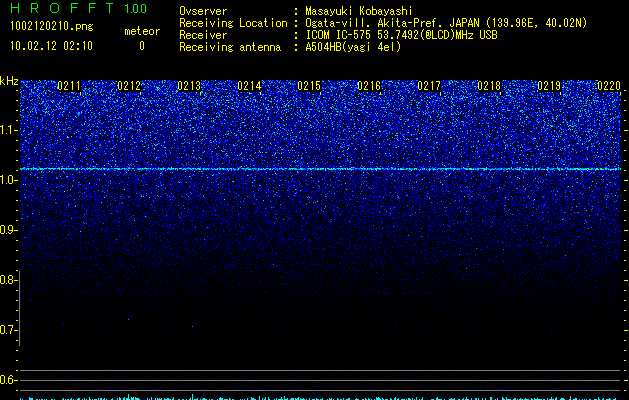629x400 pixels.
Task: Select the A504HB(yagi 4el) text
Action: coord(353,47)
